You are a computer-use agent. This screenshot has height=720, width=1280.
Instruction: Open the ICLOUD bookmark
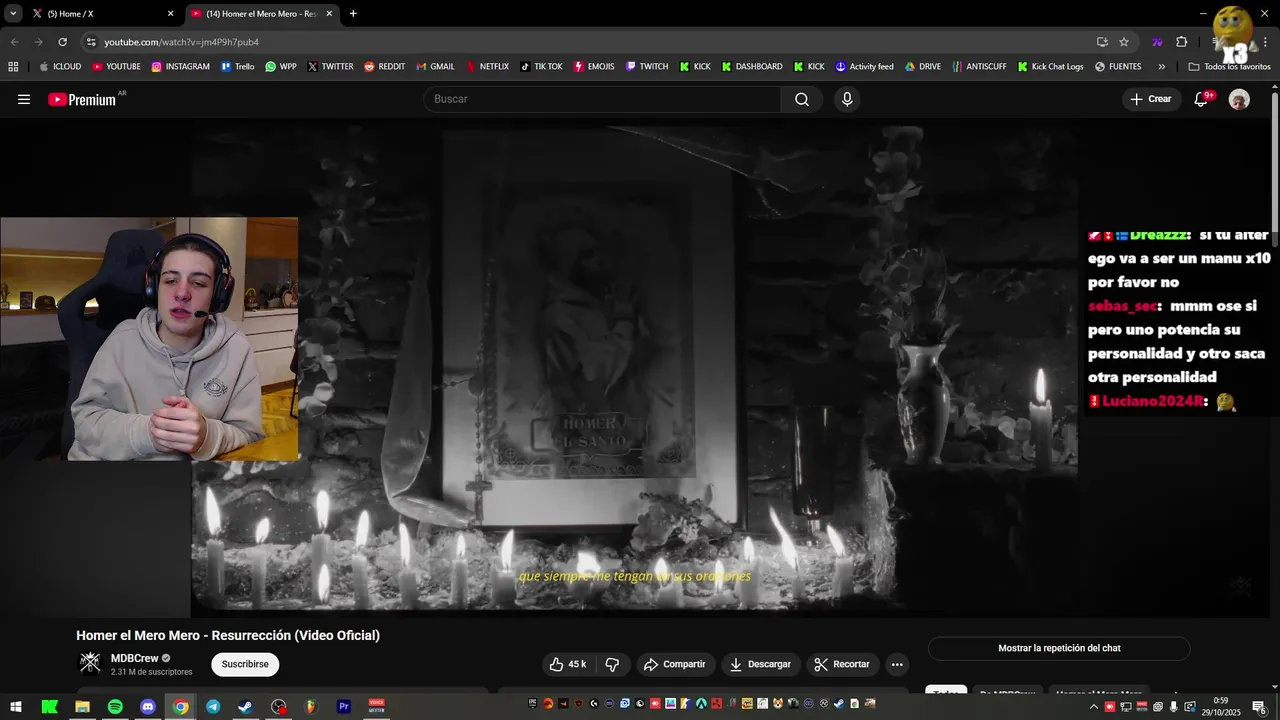[60, 67]
